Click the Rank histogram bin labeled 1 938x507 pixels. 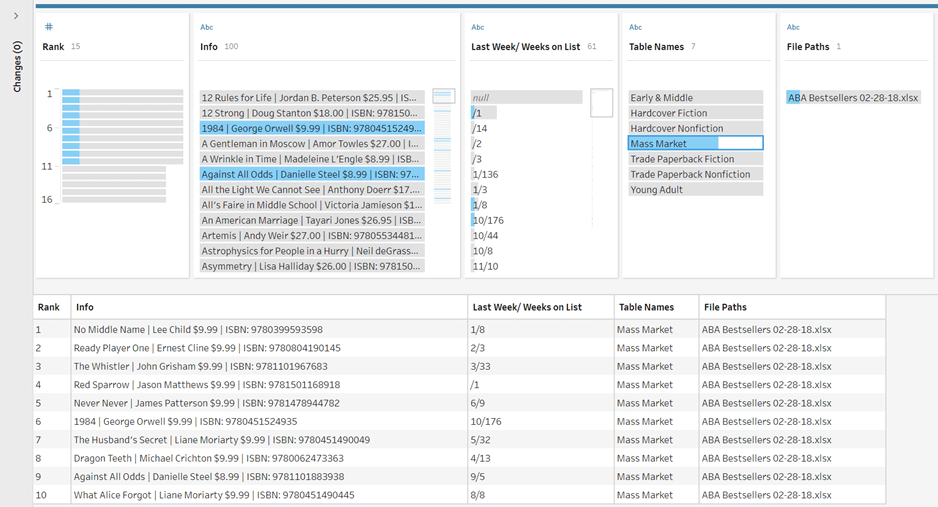coord(123,93)
